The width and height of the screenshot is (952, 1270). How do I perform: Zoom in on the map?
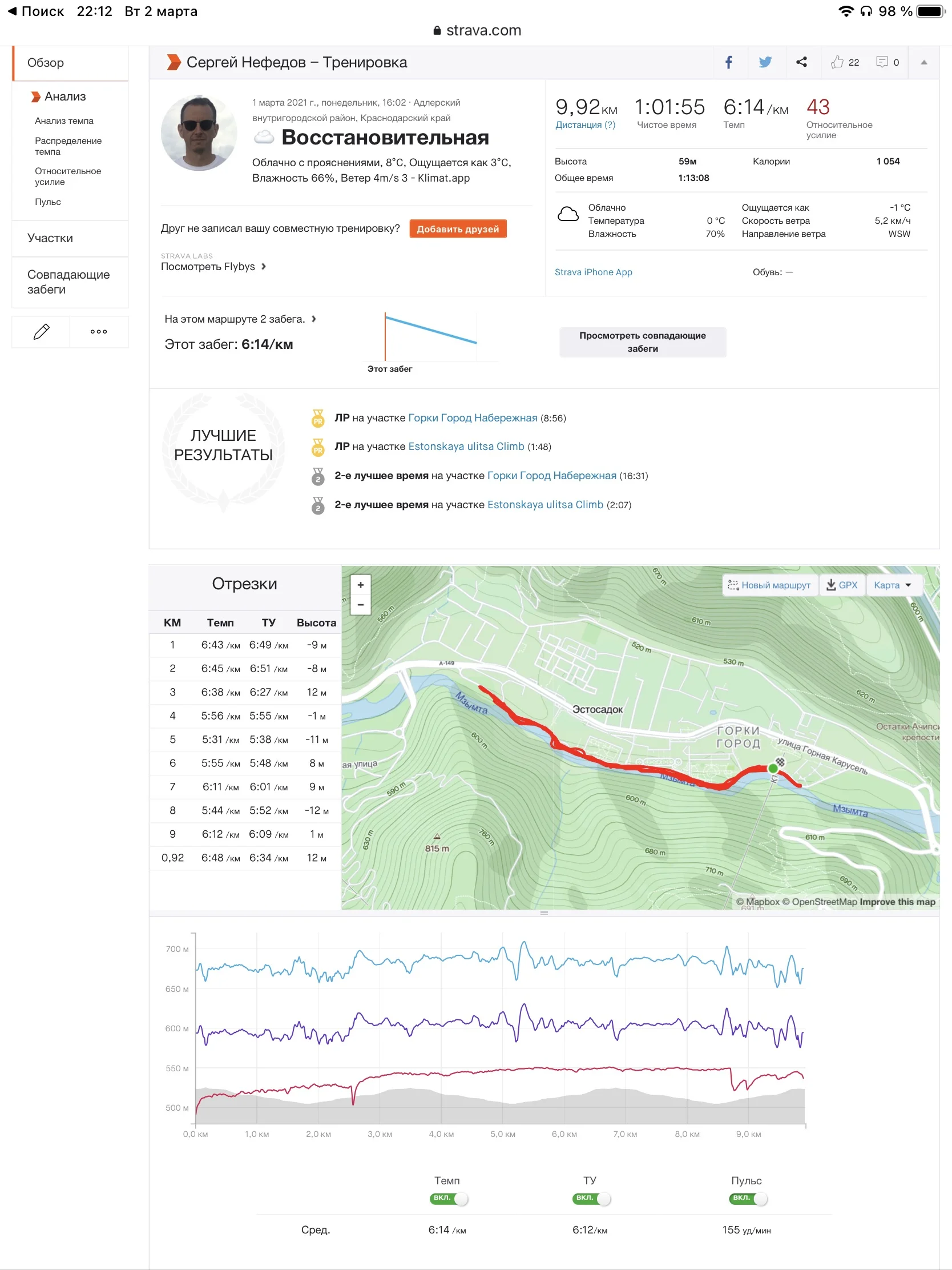(x=360, y=585)
